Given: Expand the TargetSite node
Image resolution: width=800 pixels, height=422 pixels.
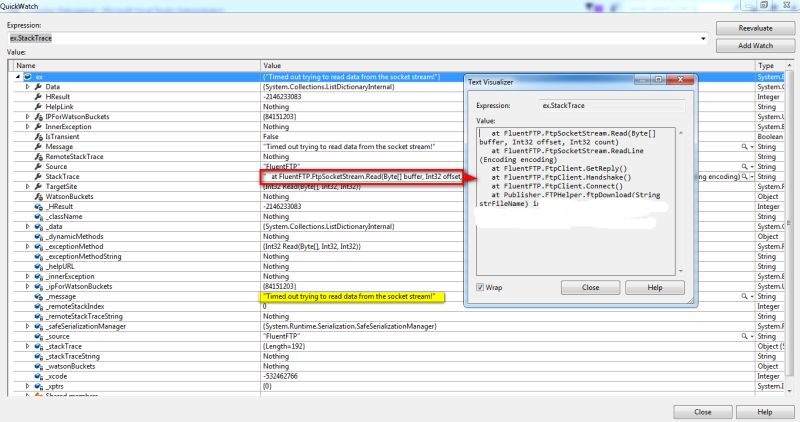Looking at the screenshot, I should 28,187.
